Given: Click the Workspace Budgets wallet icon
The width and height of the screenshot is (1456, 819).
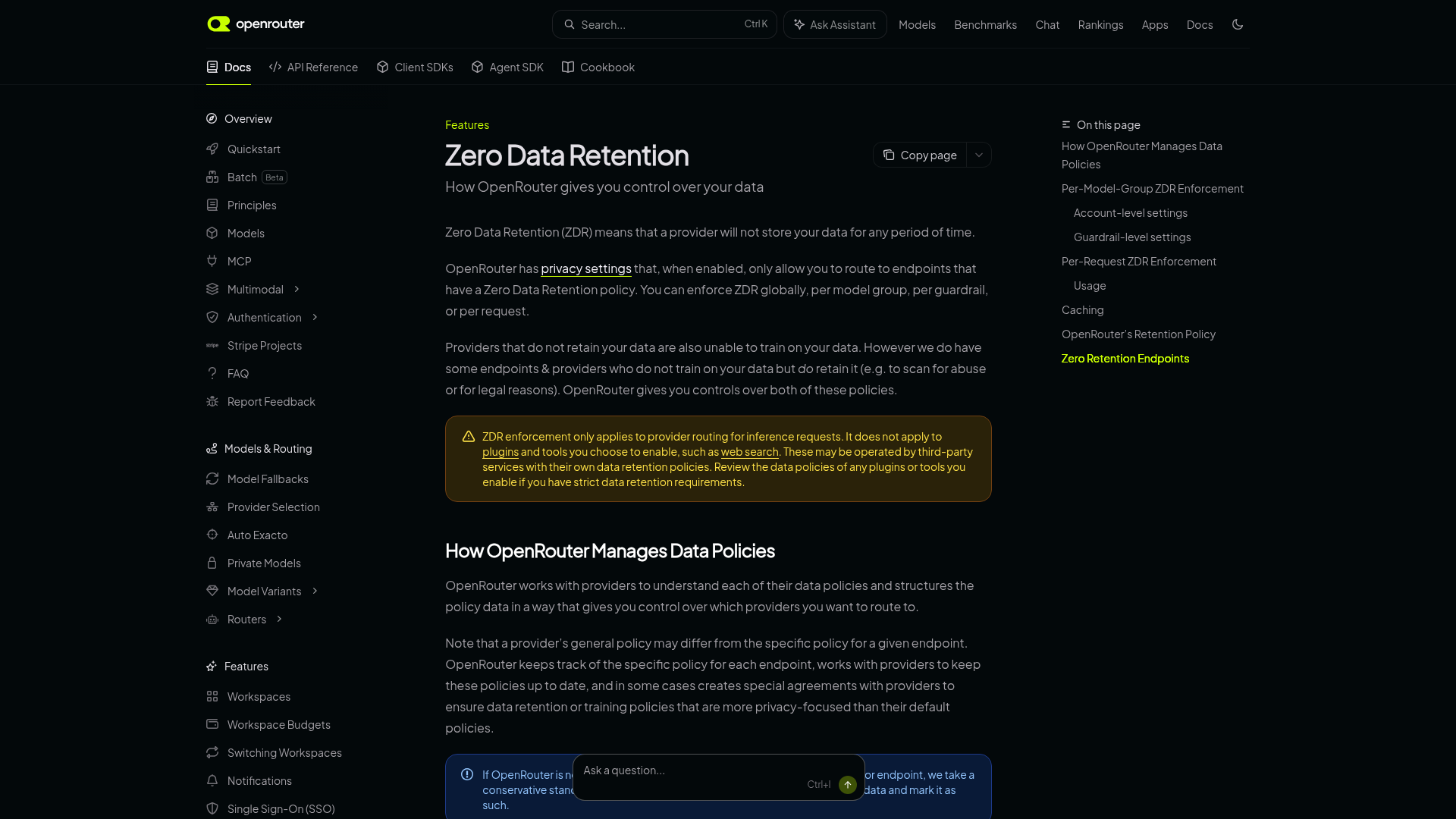Looking at the screenshot, I should (212, 724).
